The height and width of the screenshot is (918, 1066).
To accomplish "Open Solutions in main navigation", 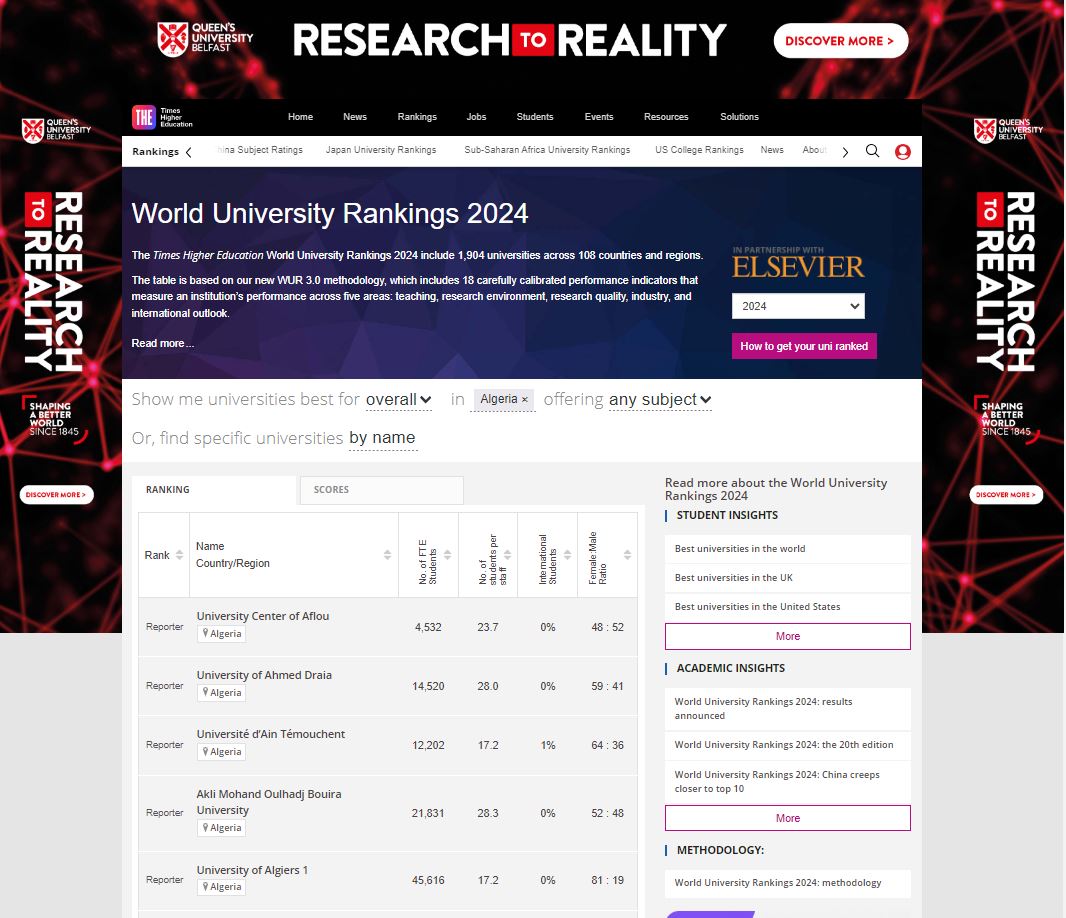I will tap(740, 117).
